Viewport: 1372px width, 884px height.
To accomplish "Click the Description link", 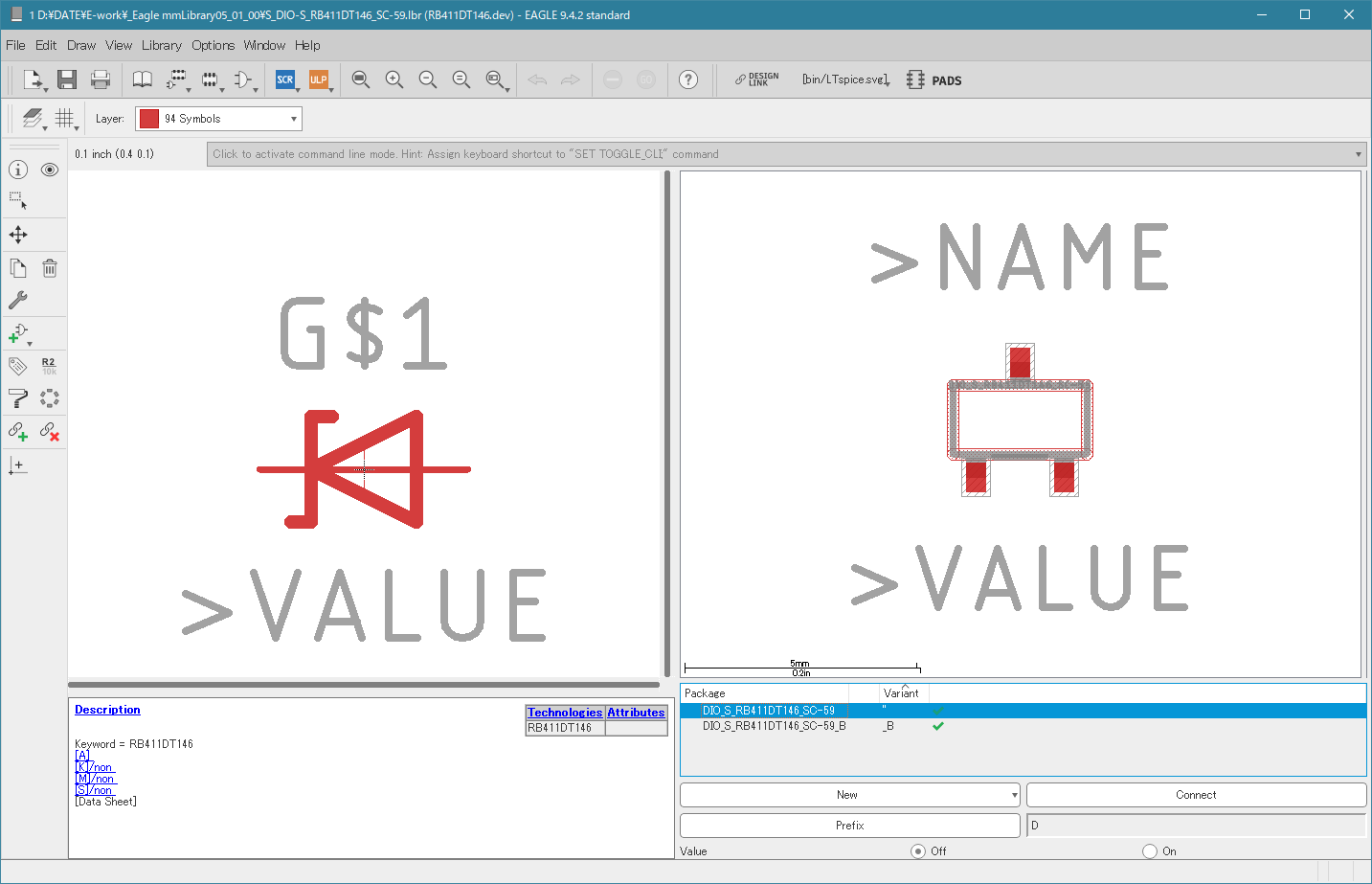I will [107, 710].
